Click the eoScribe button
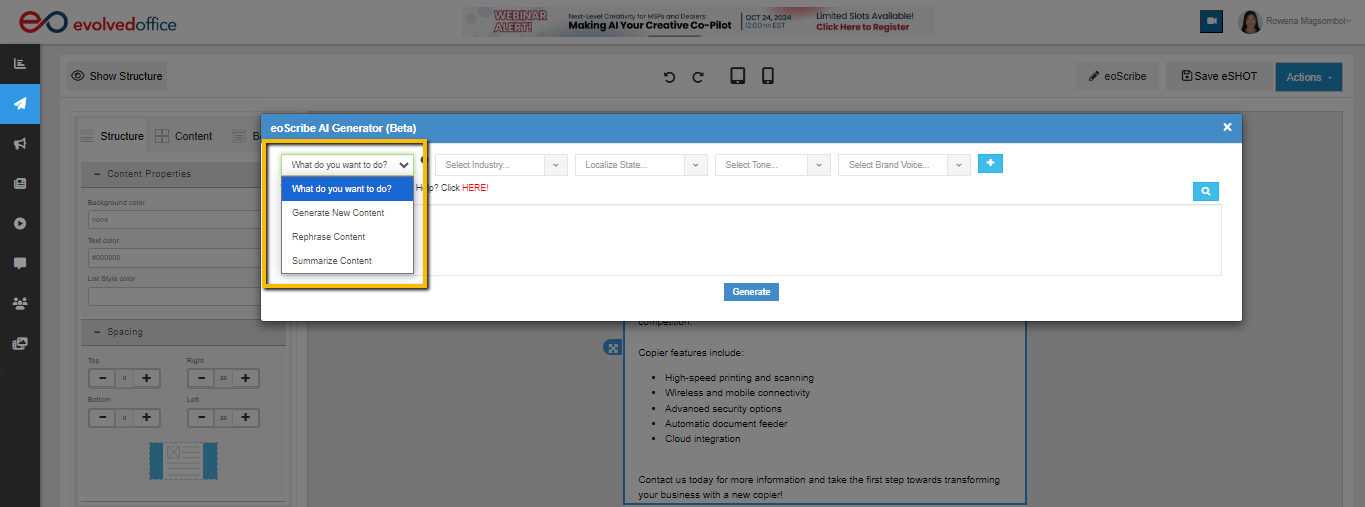 1118,76
